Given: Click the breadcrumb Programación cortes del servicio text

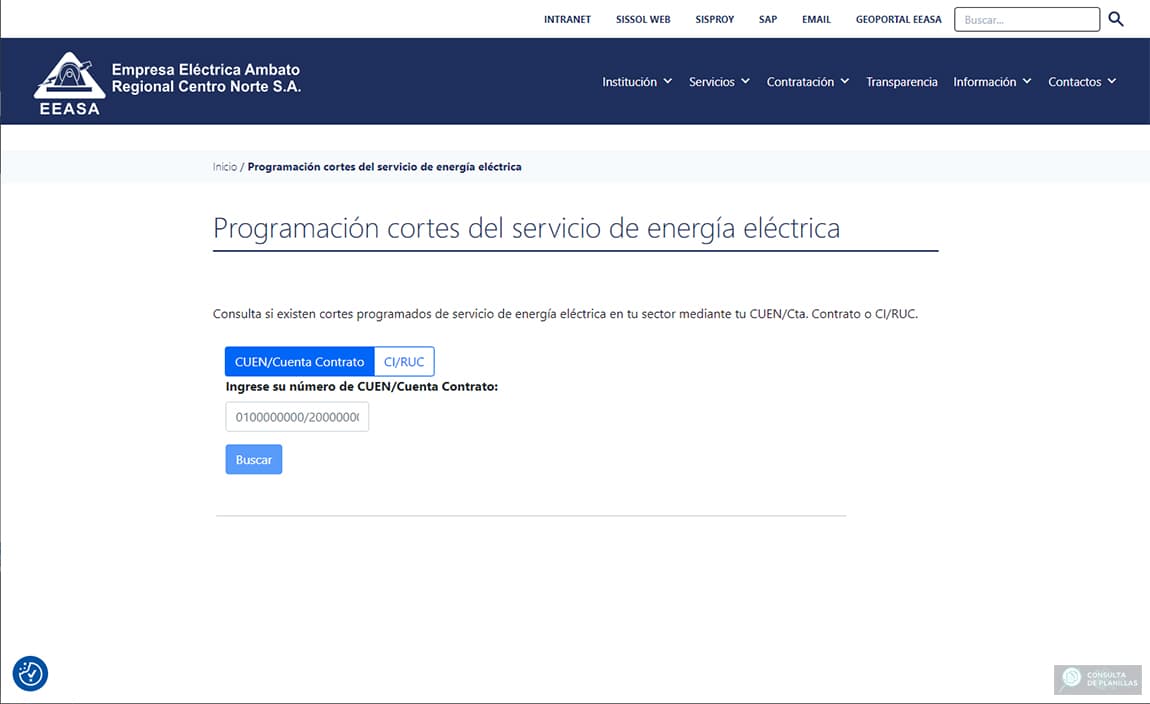Looking at the screenshot, I should (x=384, y=166).
